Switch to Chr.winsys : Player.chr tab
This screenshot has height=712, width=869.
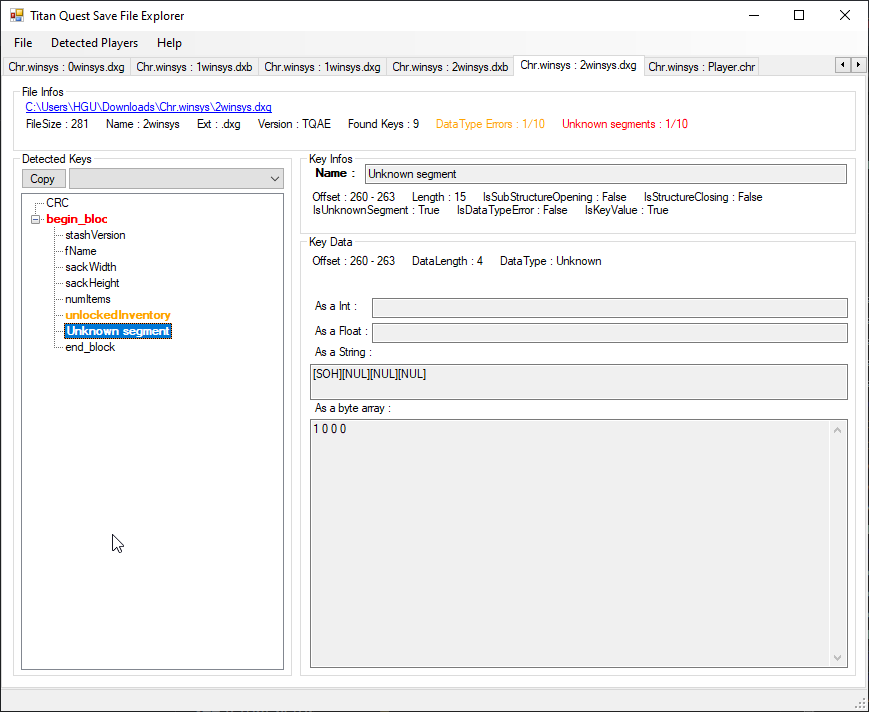(701, 67)
